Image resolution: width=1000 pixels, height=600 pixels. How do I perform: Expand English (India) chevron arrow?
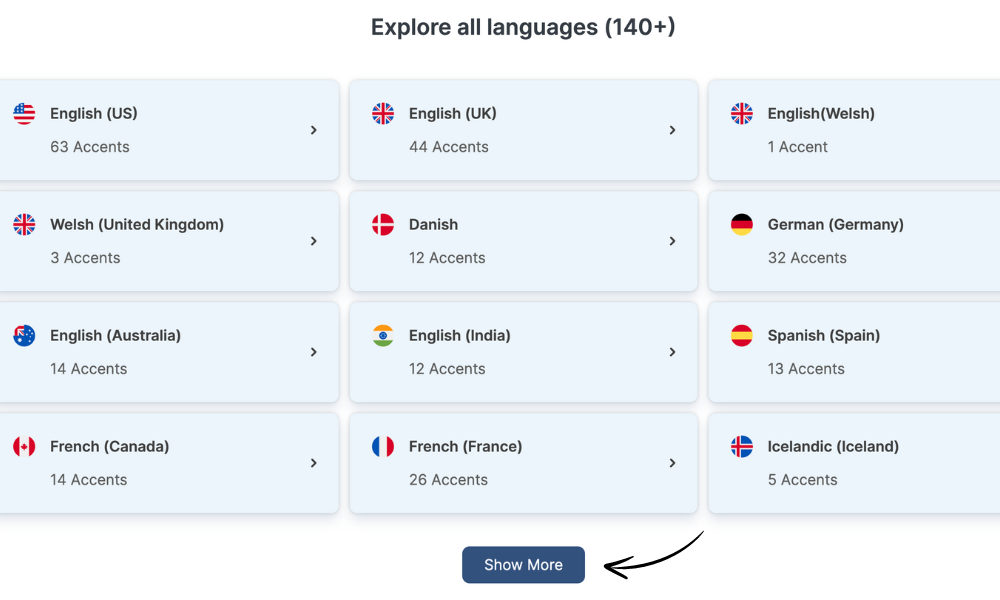pos(672,352)
